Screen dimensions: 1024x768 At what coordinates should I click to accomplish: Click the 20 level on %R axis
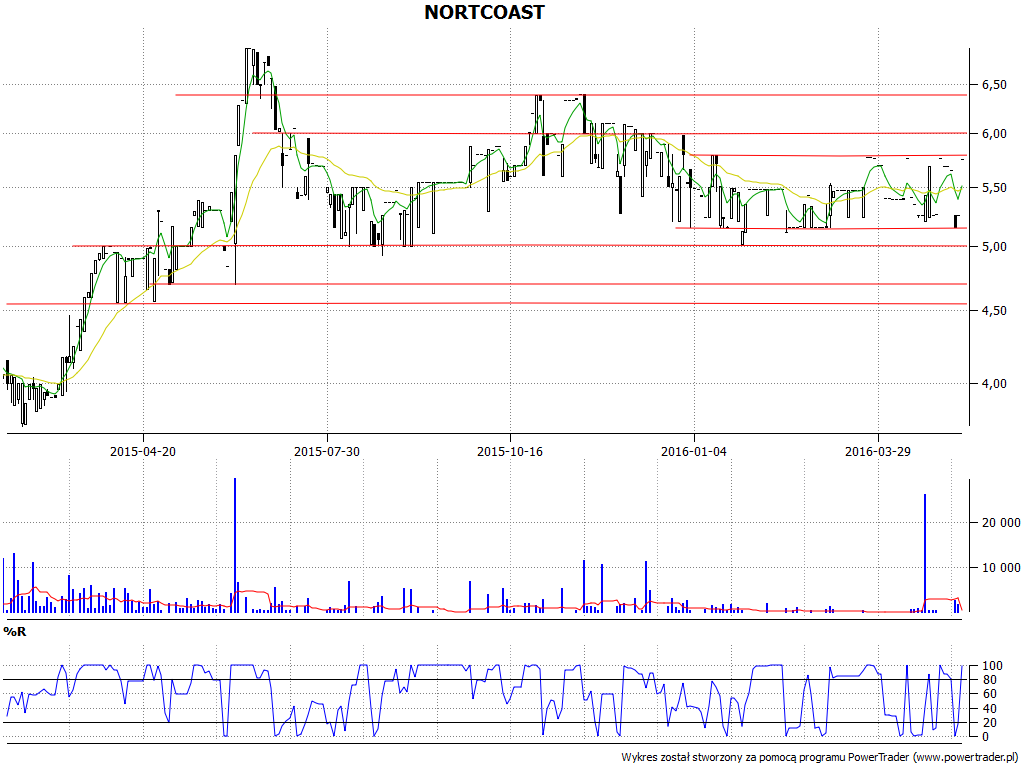(x=990, y=723)
